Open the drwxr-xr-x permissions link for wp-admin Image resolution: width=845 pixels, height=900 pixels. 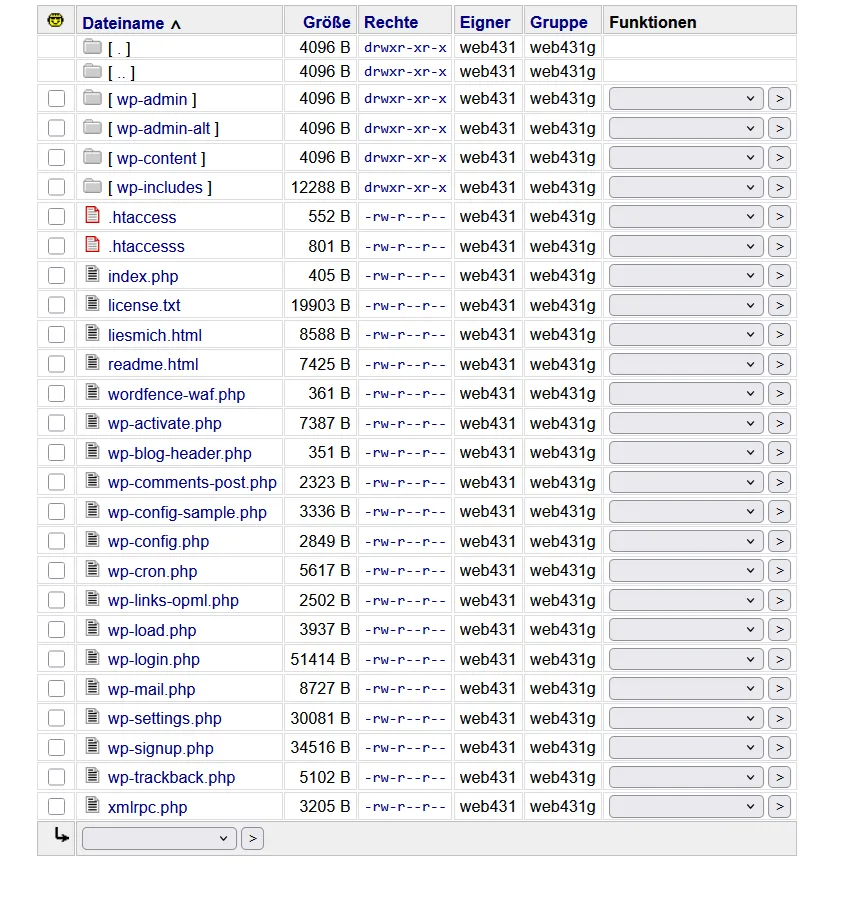coord(405,99)
